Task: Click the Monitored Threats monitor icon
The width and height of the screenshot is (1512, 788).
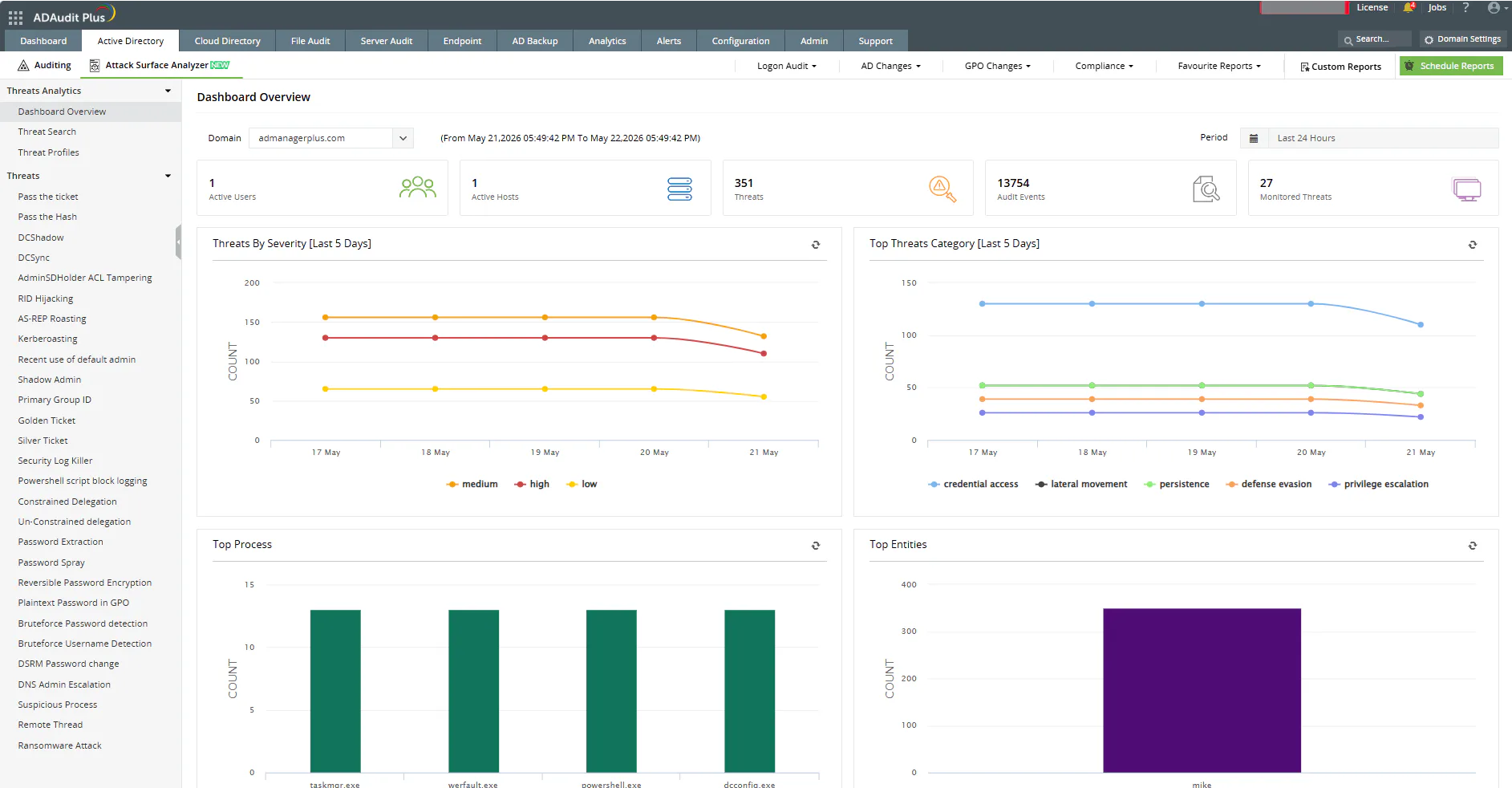Action: tap(1467, 189)
